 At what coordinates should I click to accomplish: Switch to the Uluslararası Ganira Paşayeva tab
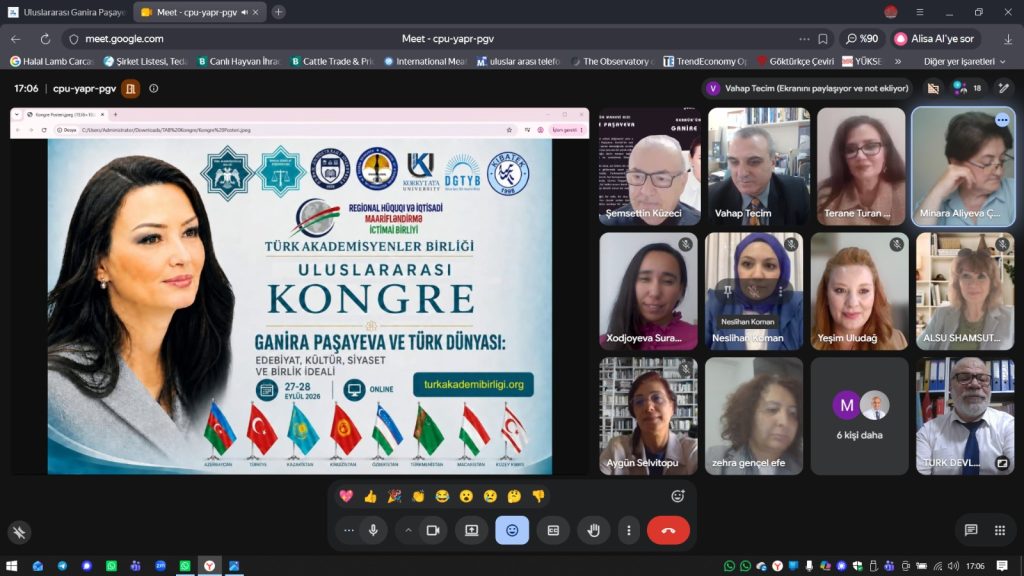point(67,12)
